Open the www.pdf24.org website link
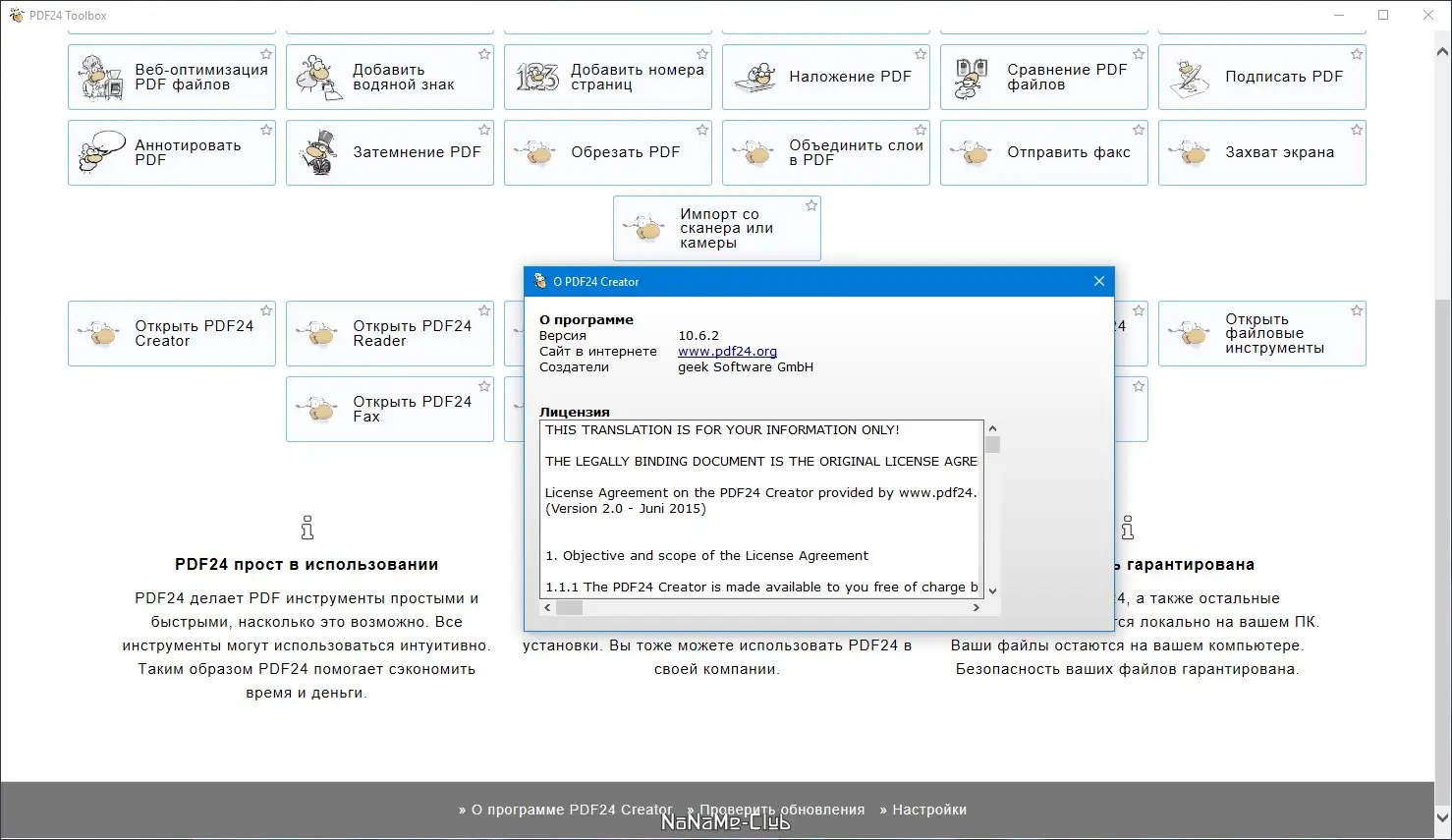This screenshot has height=840, width=1452. [x=727, y=351]
